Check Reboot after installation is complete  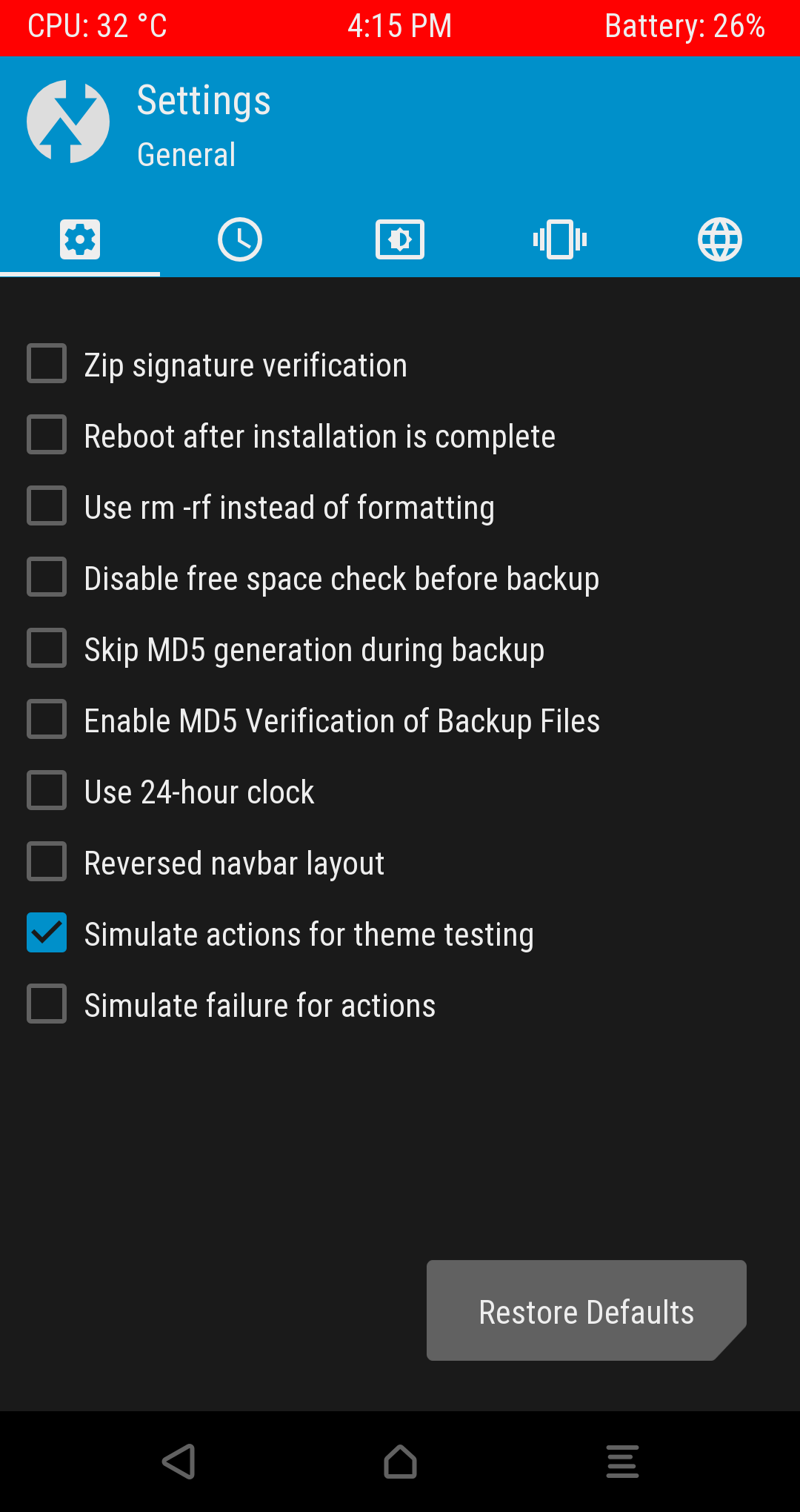point(47,434)
